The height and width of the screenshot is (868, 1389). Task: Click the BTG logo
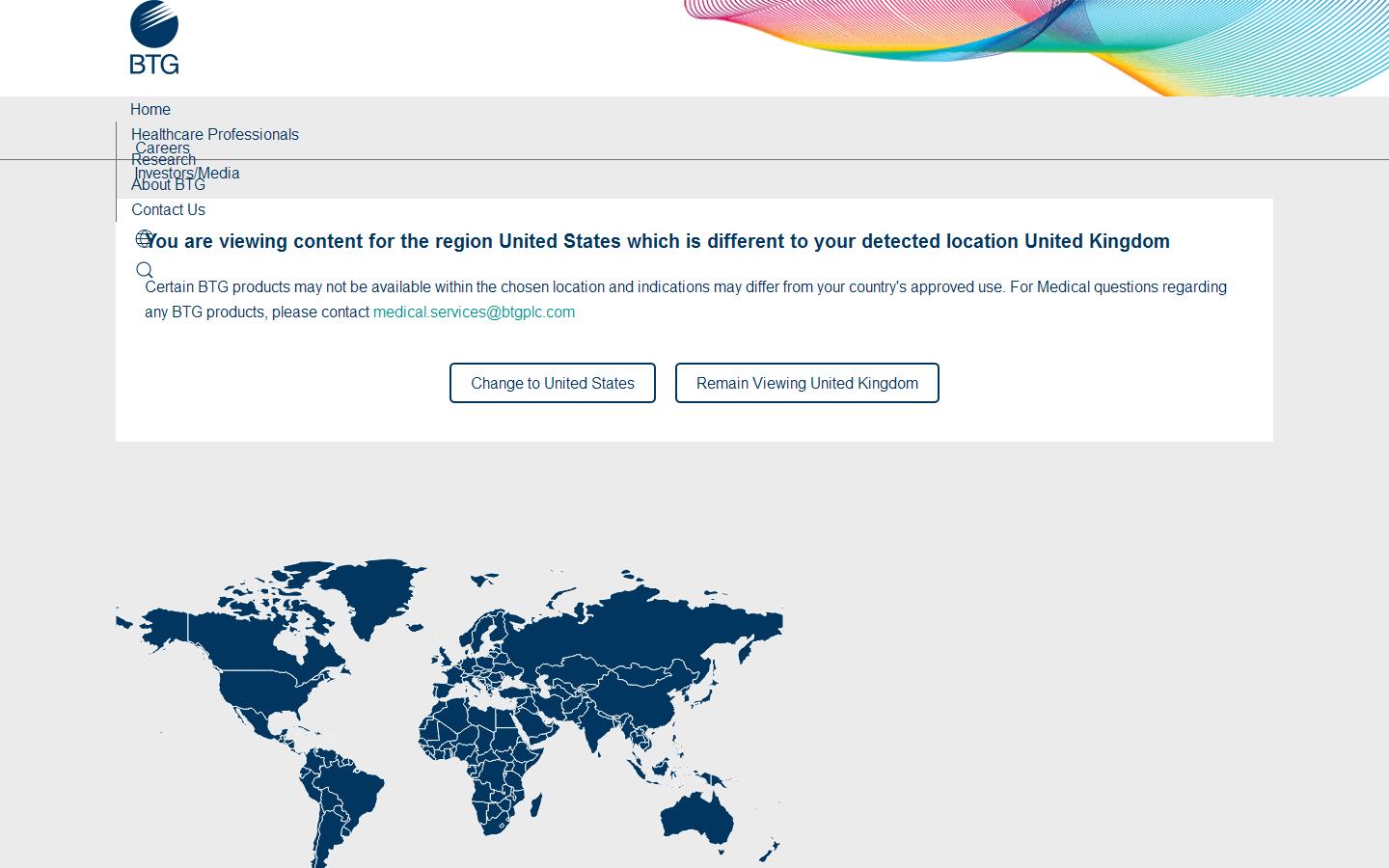(154, 38)
